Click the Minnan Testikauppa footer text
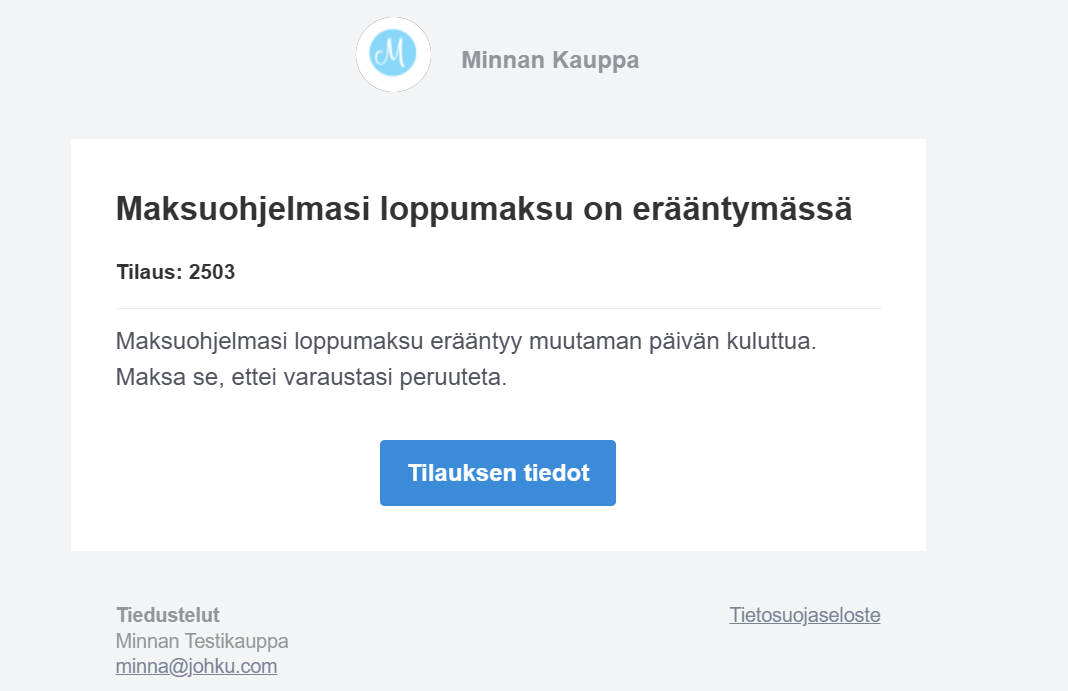This screenshot has width=1068, height=691. click(202, 641)
